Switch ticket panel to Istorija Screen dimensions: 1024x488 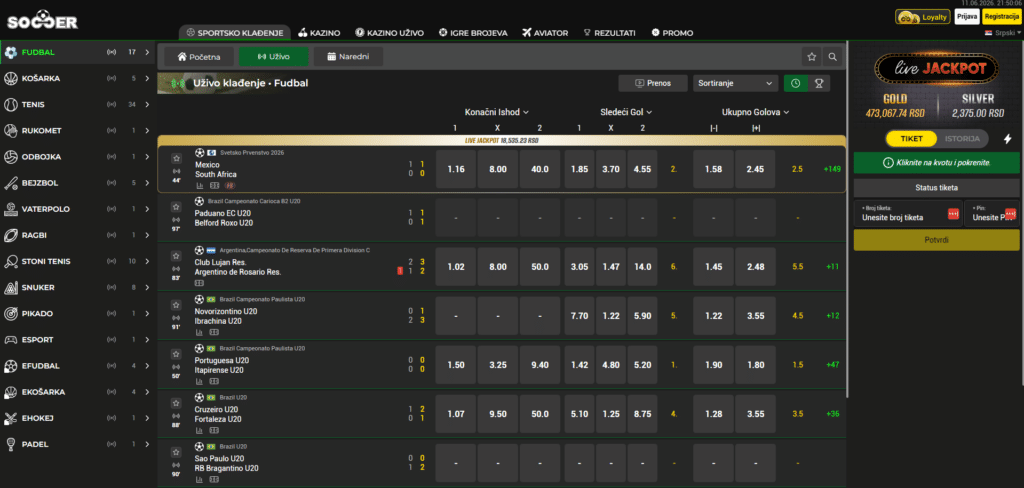pyautogui.click(x=962, y=138)
